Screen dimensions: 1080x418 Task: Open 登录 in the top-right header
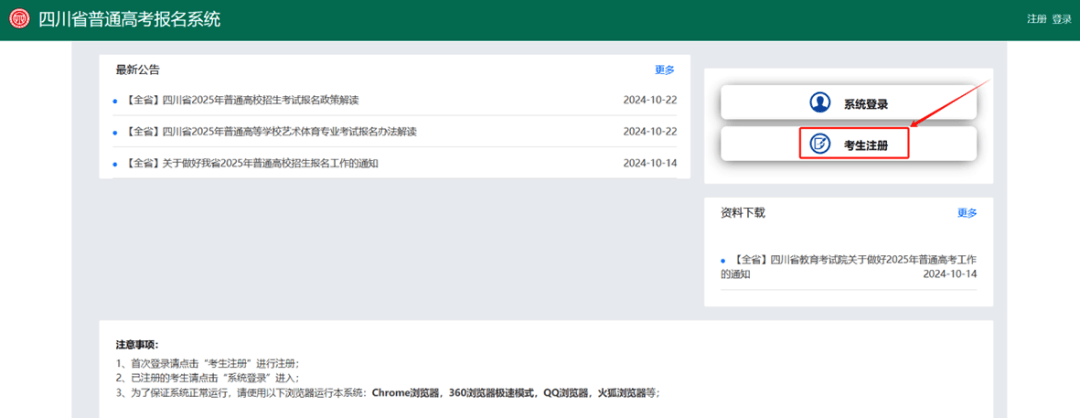(1061, 19)
